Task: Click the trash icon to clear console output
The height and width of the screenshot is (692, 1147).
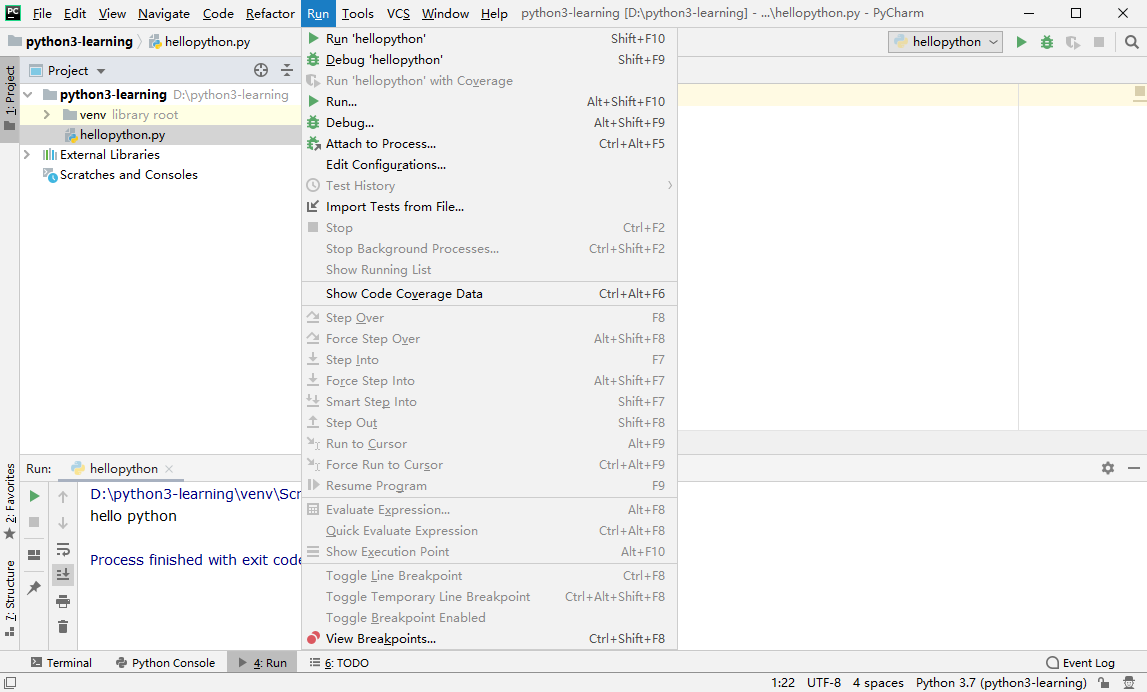Action: click(63, 627)
